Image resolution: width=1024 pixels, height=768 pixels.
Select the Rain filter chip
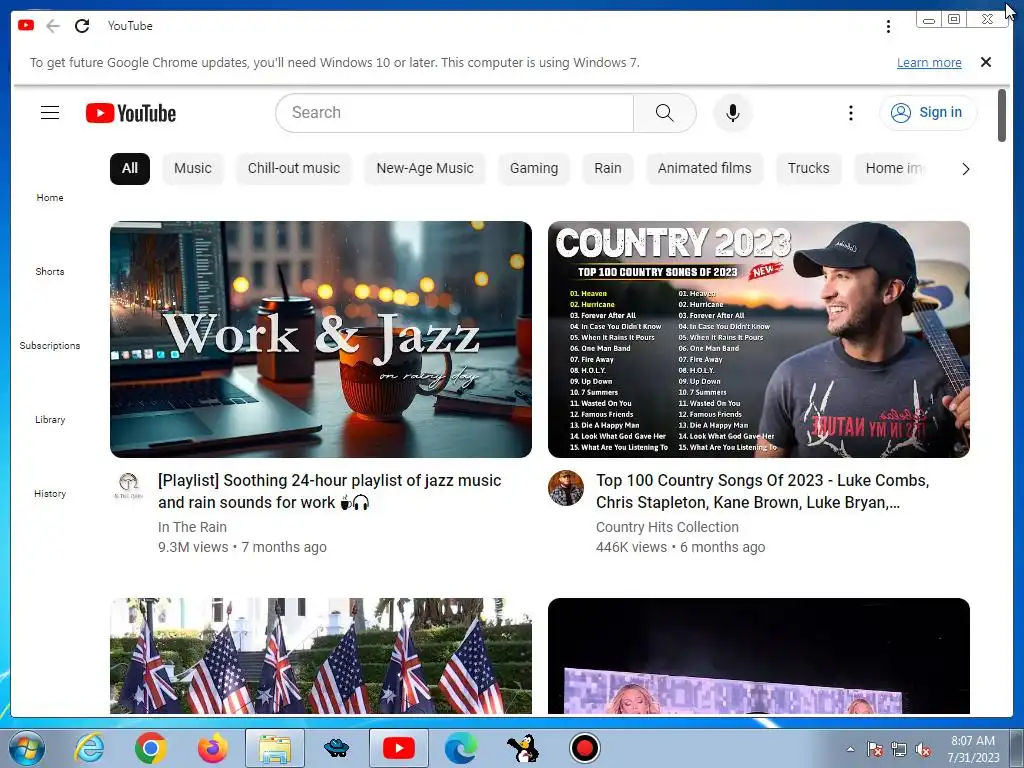click(607, 168)
